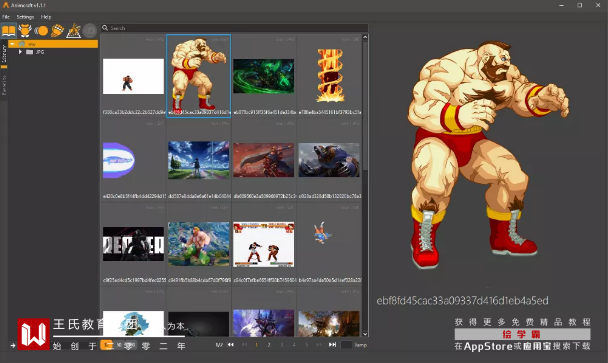Click the right-arrow icon left of the size buttons
Image resolution: width=608 pixels, height=363 pixels.
click(13, 345)
